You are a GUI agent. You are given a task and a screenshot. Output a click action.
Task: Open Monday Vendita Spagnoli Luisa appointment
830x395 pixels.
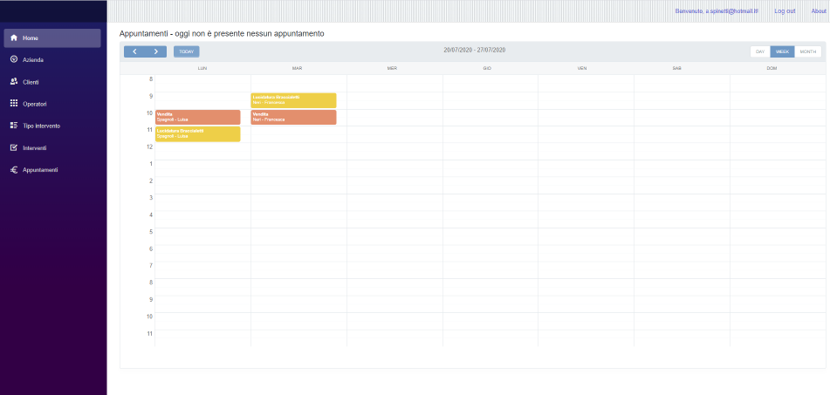pyautogui.click(x=198, y=117)
